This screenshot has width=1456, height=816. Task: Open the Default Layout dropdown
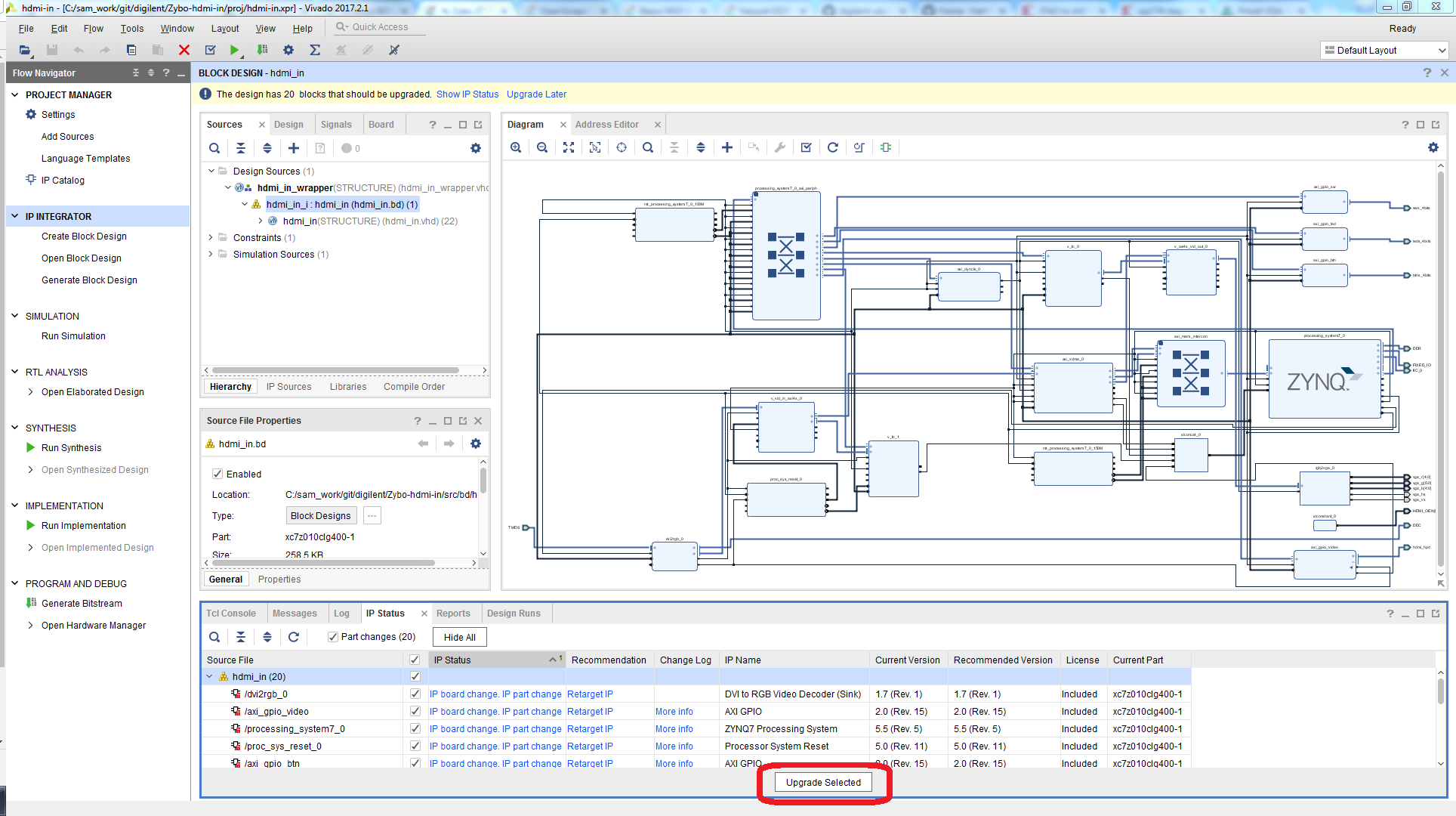pos(1384,50)
